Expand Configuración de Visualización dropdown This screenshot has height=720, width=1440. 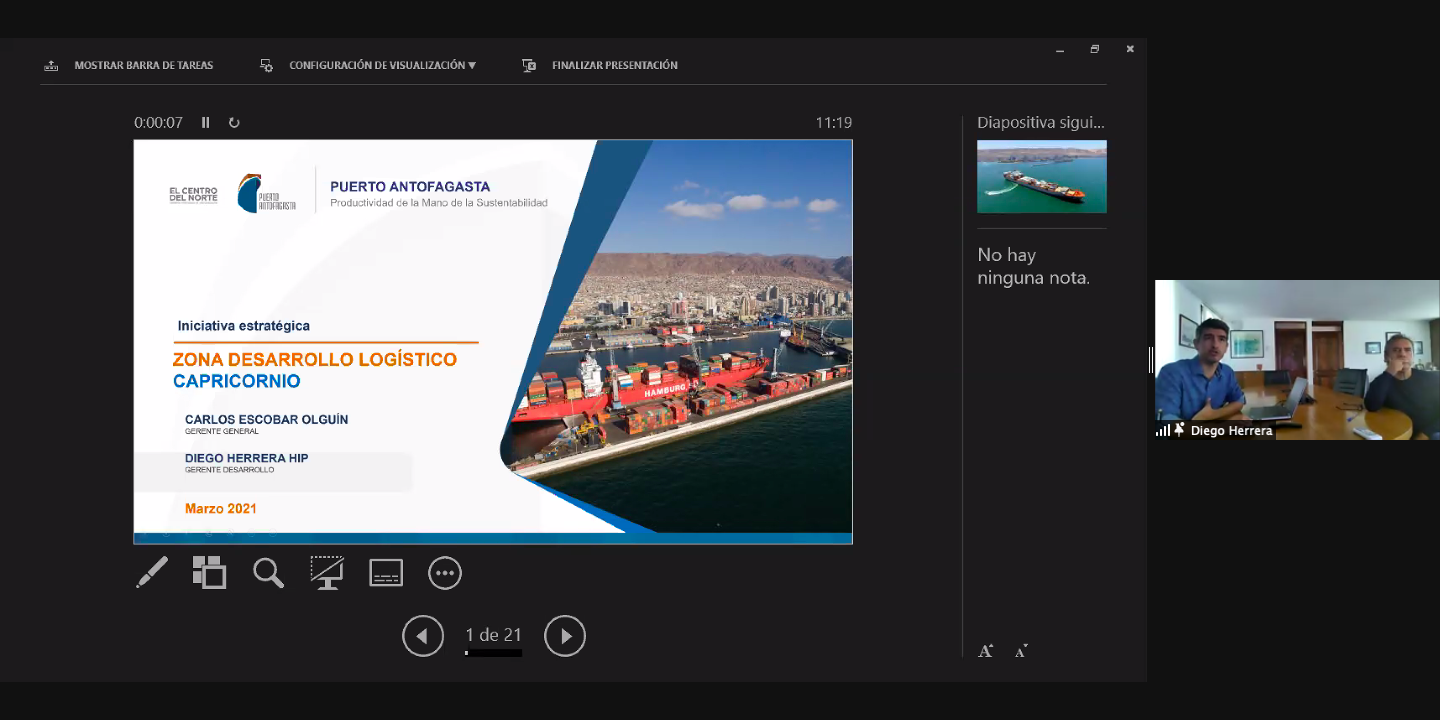[x=370, y=65]
